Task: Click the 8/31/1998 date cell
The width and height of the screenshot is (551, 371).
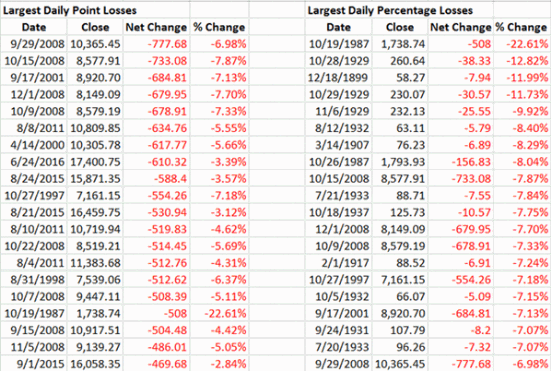Action: 34,280
